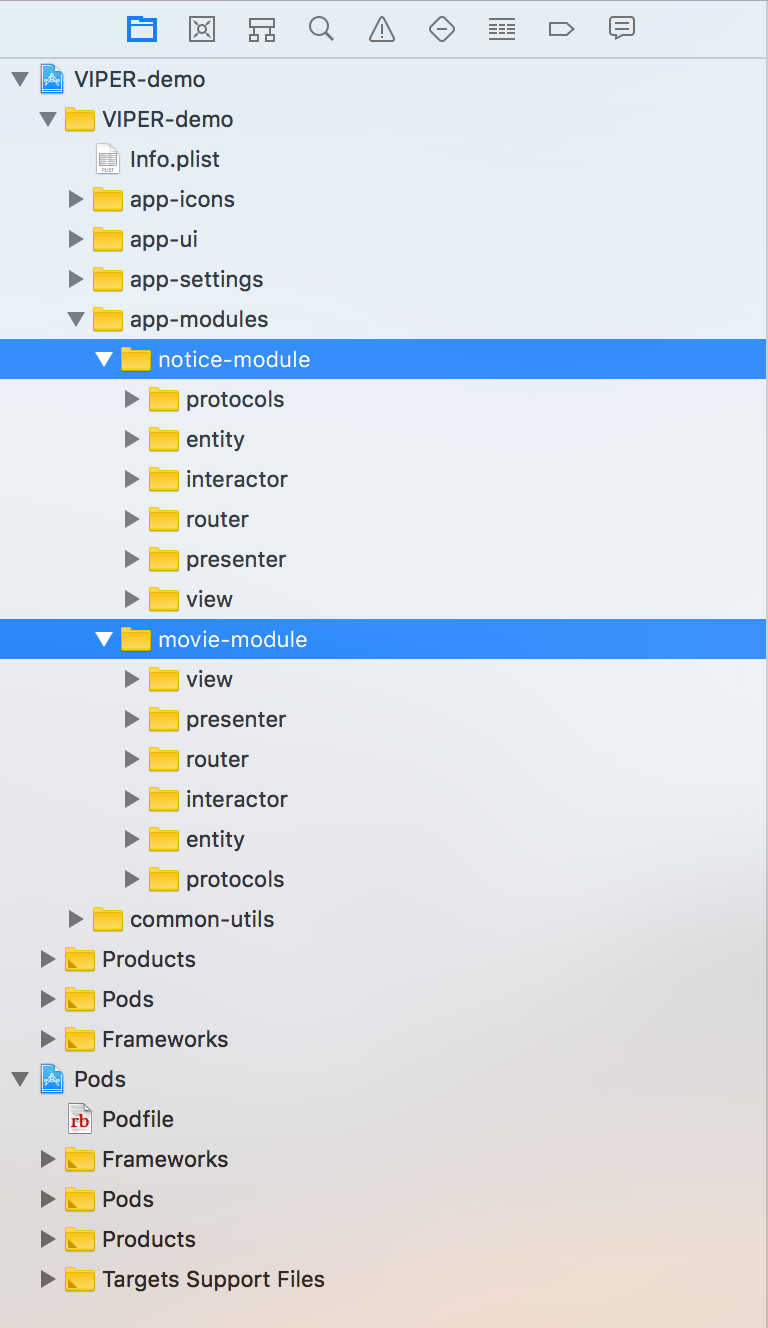Viewport: 768px width, 1328px height.
Task: Collapse the VIPER-demo project root
Action: [20, 79]
